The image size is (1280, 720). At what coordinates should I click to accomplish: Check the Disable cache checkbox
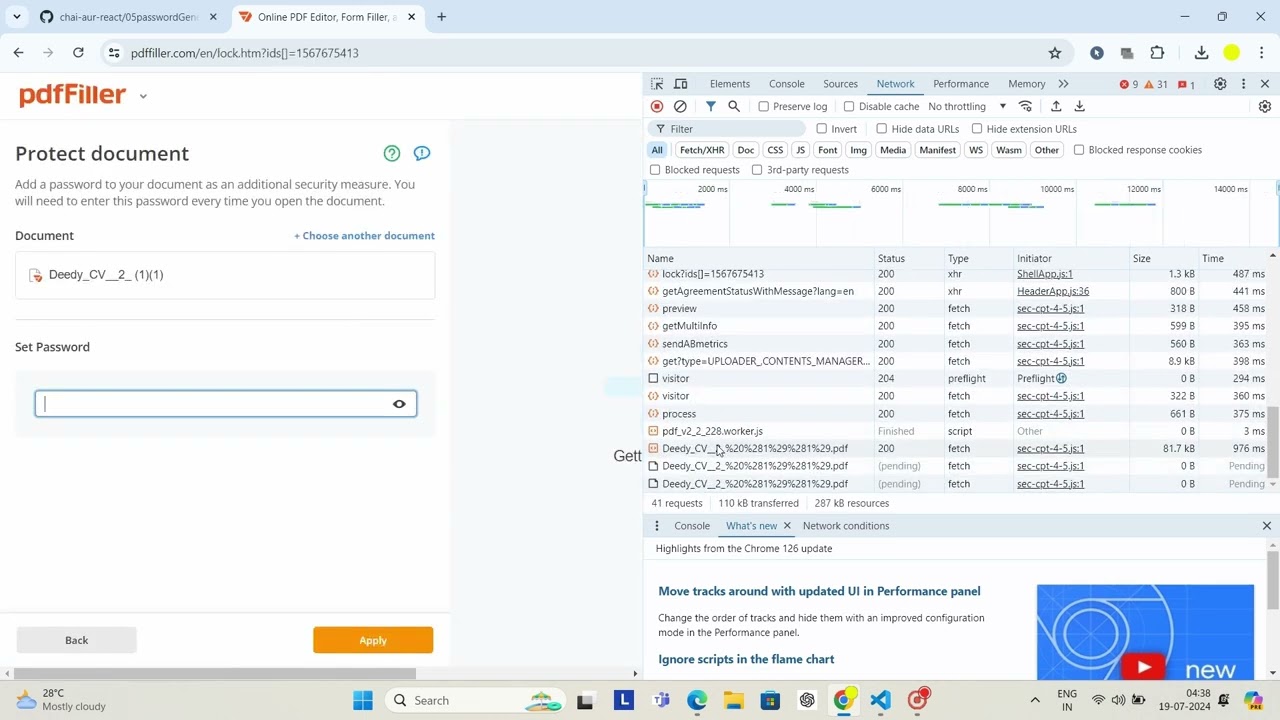pos(849,106)
